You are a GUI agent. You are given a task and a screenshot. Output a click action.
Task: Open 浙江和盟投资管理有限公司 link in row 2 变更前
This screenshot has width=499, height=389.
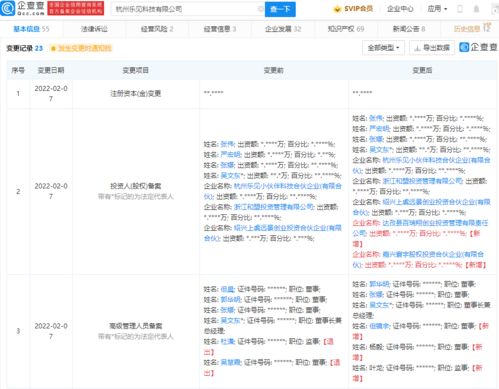[x=274, y=207]
